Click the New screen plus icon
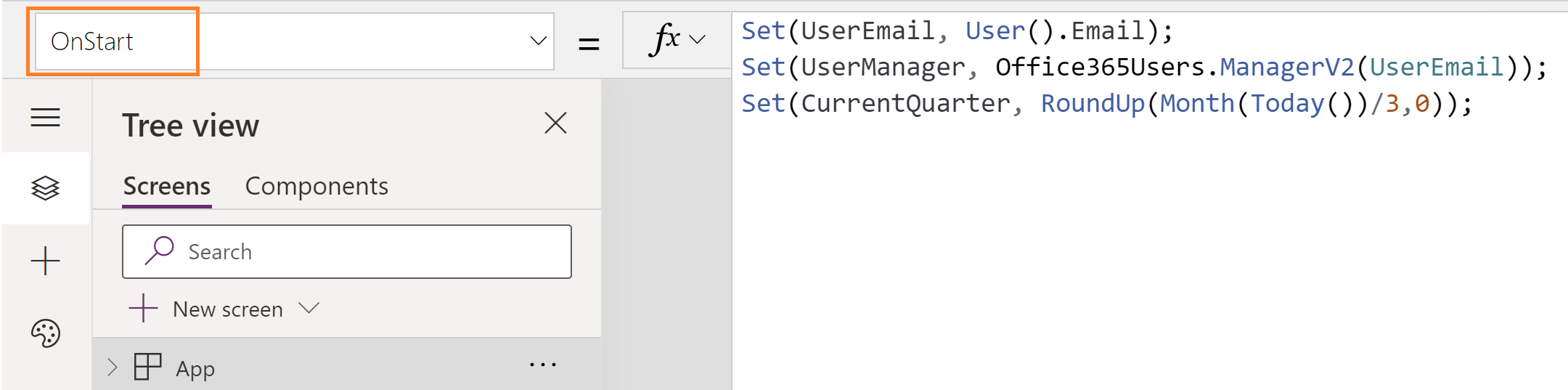This screenshot has height=390, width=1568. [143, 309]
